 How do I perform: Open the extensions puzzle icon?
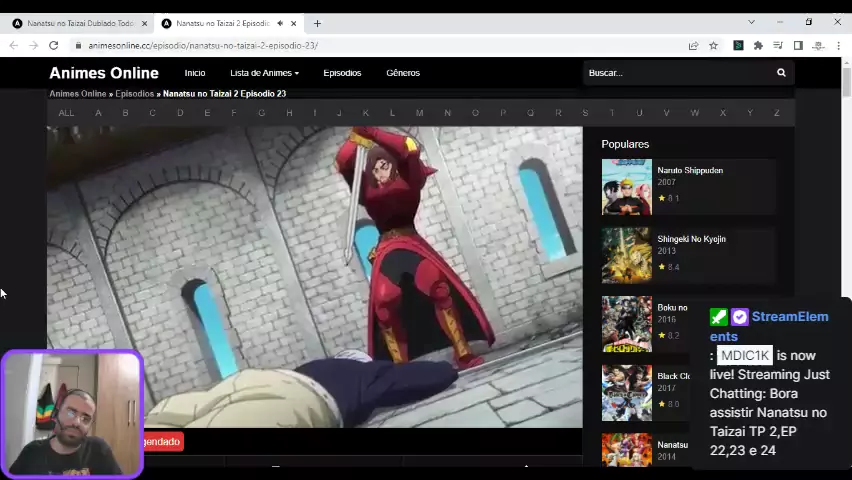[758, 45]
